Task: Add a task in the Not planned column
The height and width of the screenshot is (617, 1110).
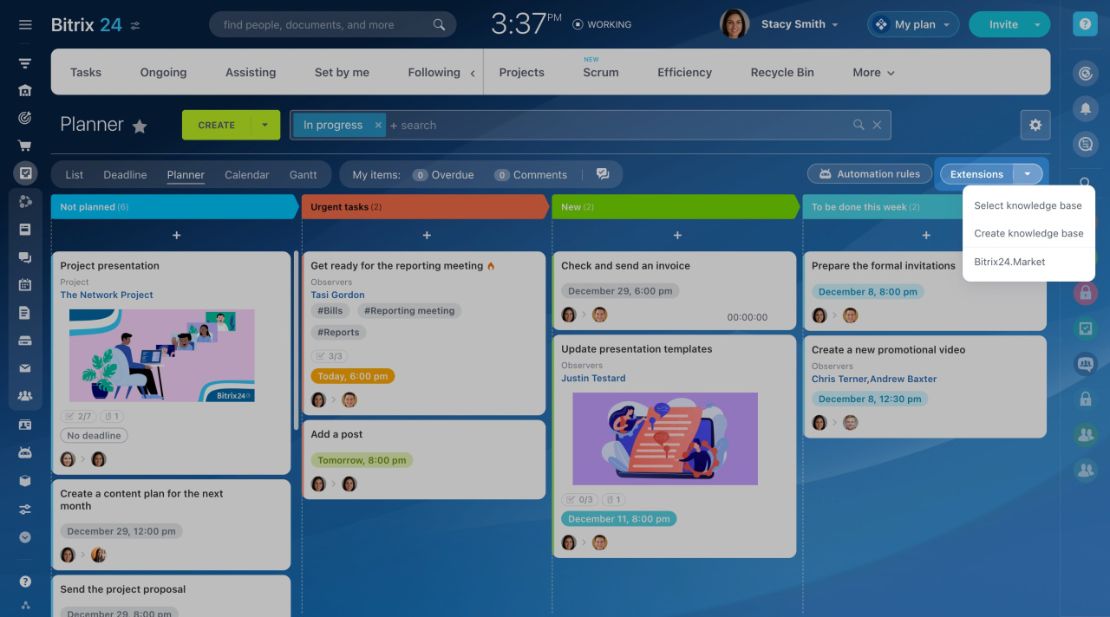Action: pos(176,235)
